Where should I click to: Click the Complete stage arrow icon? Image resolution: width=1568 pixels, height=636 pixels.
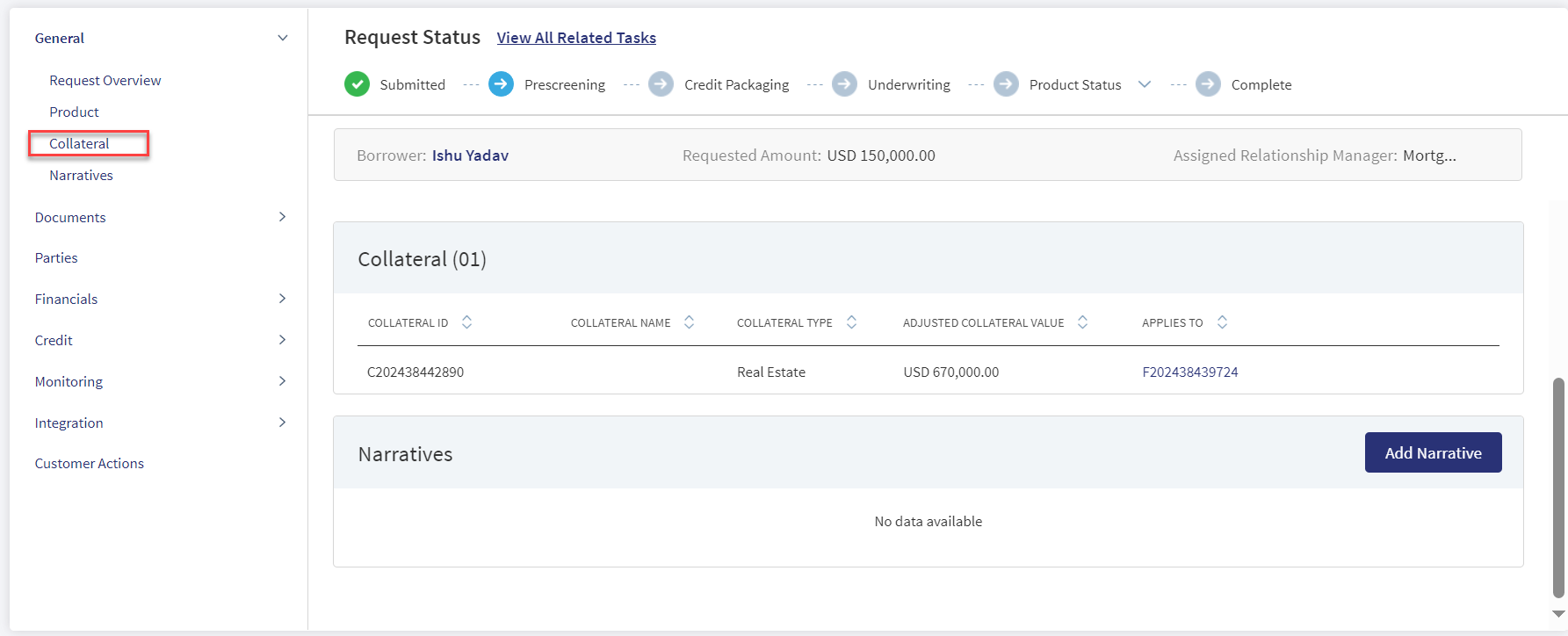click(1208, 84)
